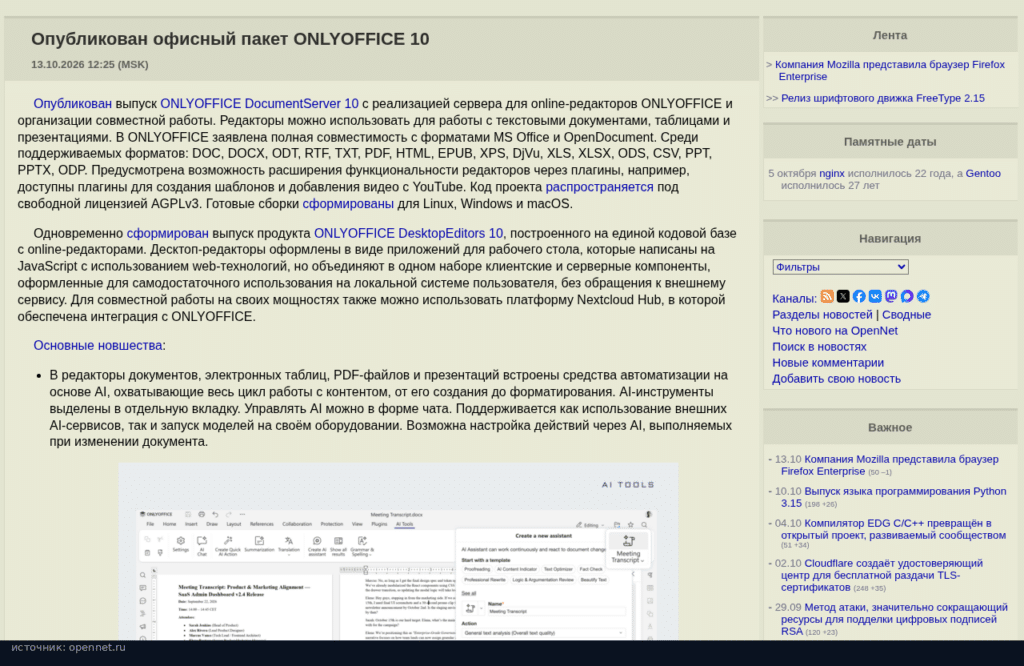Expand the Фильтры dropdown in Навигация
Viewport: 1024px width, 666px height.
click(840, 267)
